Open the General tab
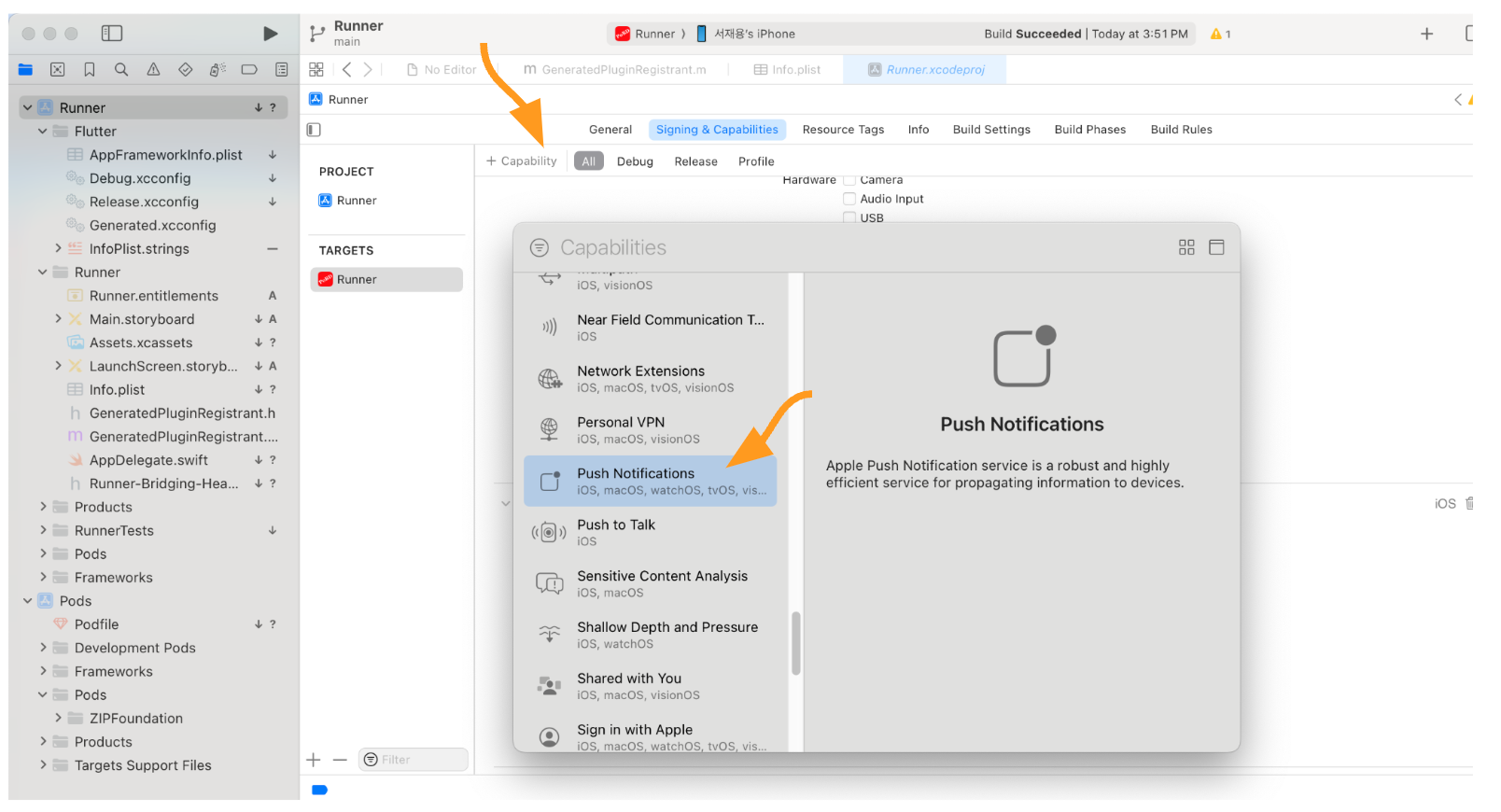The height and width of the screenshot is (812, 1501). pyautogui.click(x=610, y=130)
